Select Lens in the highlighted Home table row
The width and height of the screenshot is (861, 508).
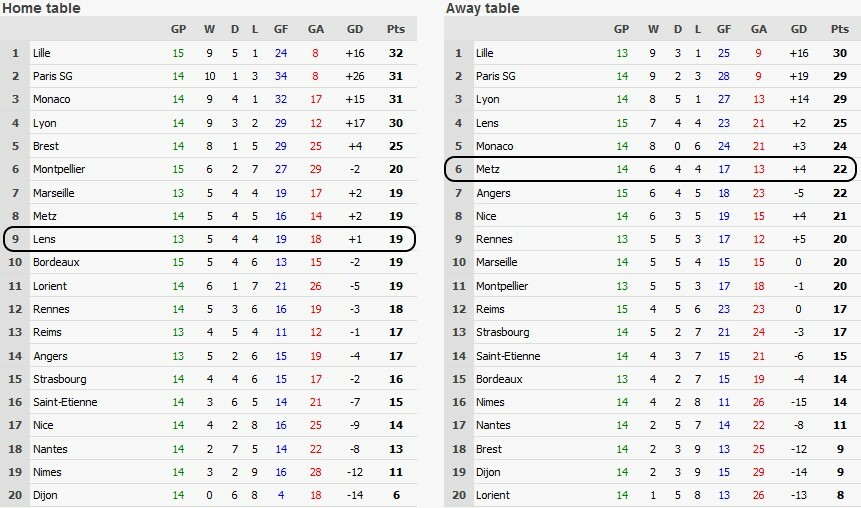tap(43, 239)
